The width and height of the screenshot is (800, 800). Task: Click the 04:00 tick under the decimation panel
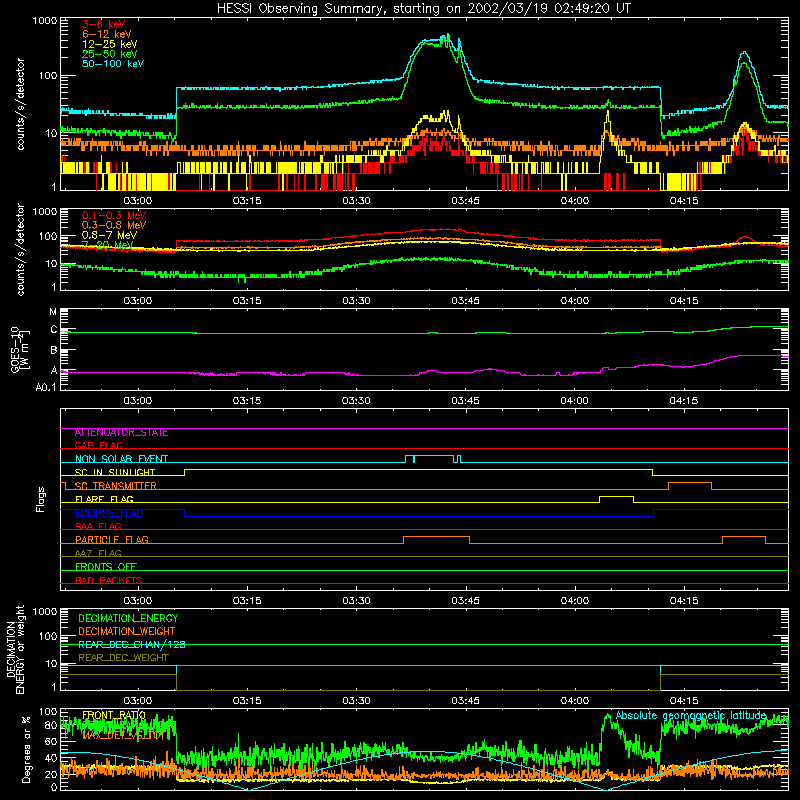pyautogui.click(x=574, y=701)
